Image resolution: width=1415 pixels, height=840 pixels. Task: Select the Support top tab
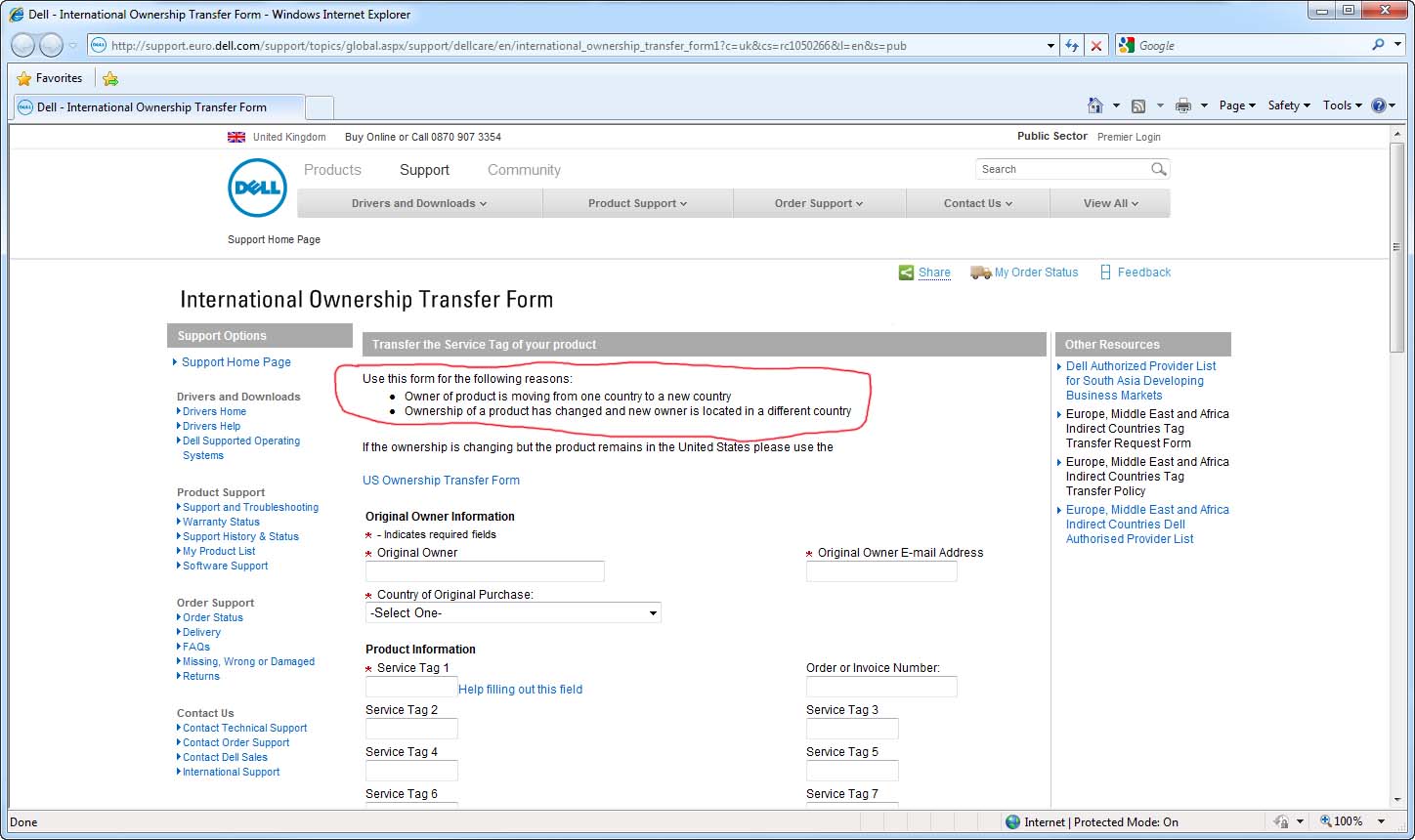(424, 170)
